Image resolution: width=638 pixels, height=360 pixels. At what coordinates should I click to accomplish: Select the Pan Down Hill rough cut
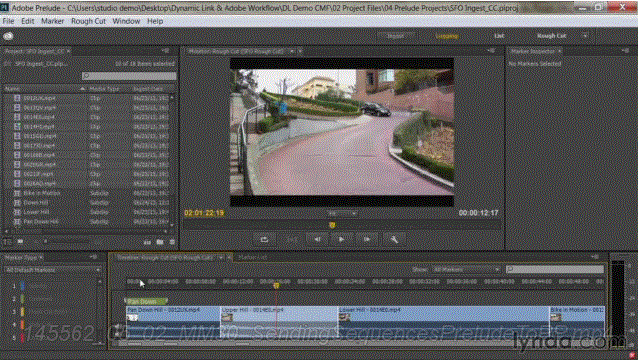click(41, 222)
